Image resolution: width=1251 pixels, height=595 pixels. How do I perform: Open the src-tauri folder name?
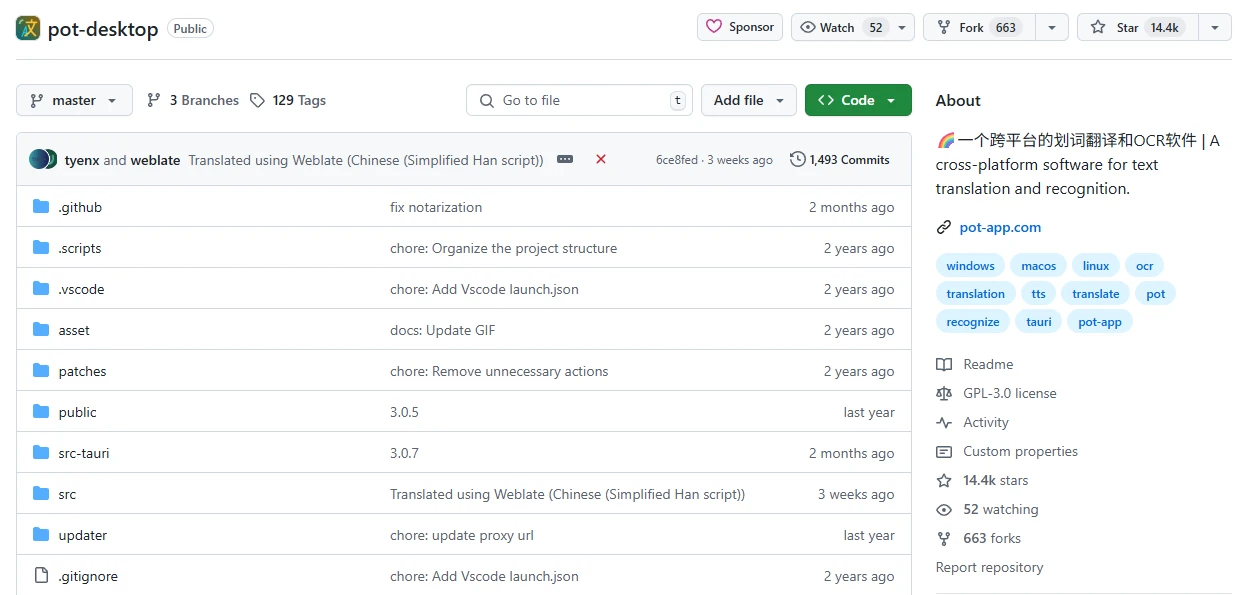[84, 453]
